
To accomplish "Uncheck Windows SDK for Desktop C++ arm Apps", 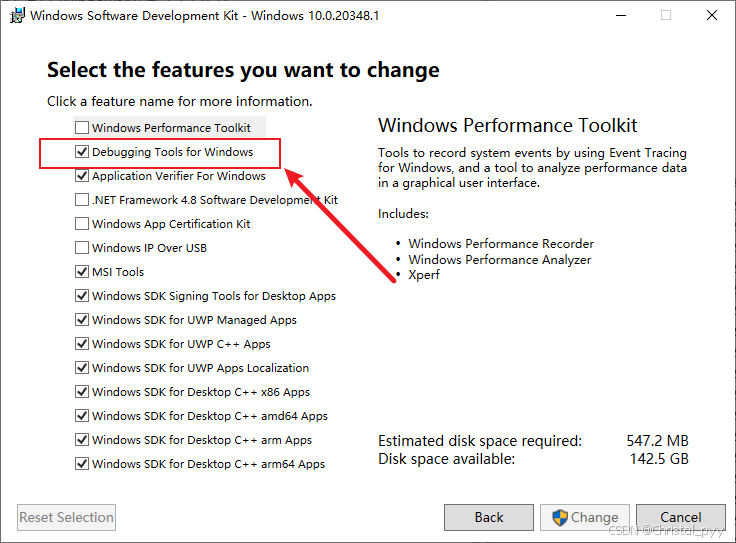I will (82, 440).
